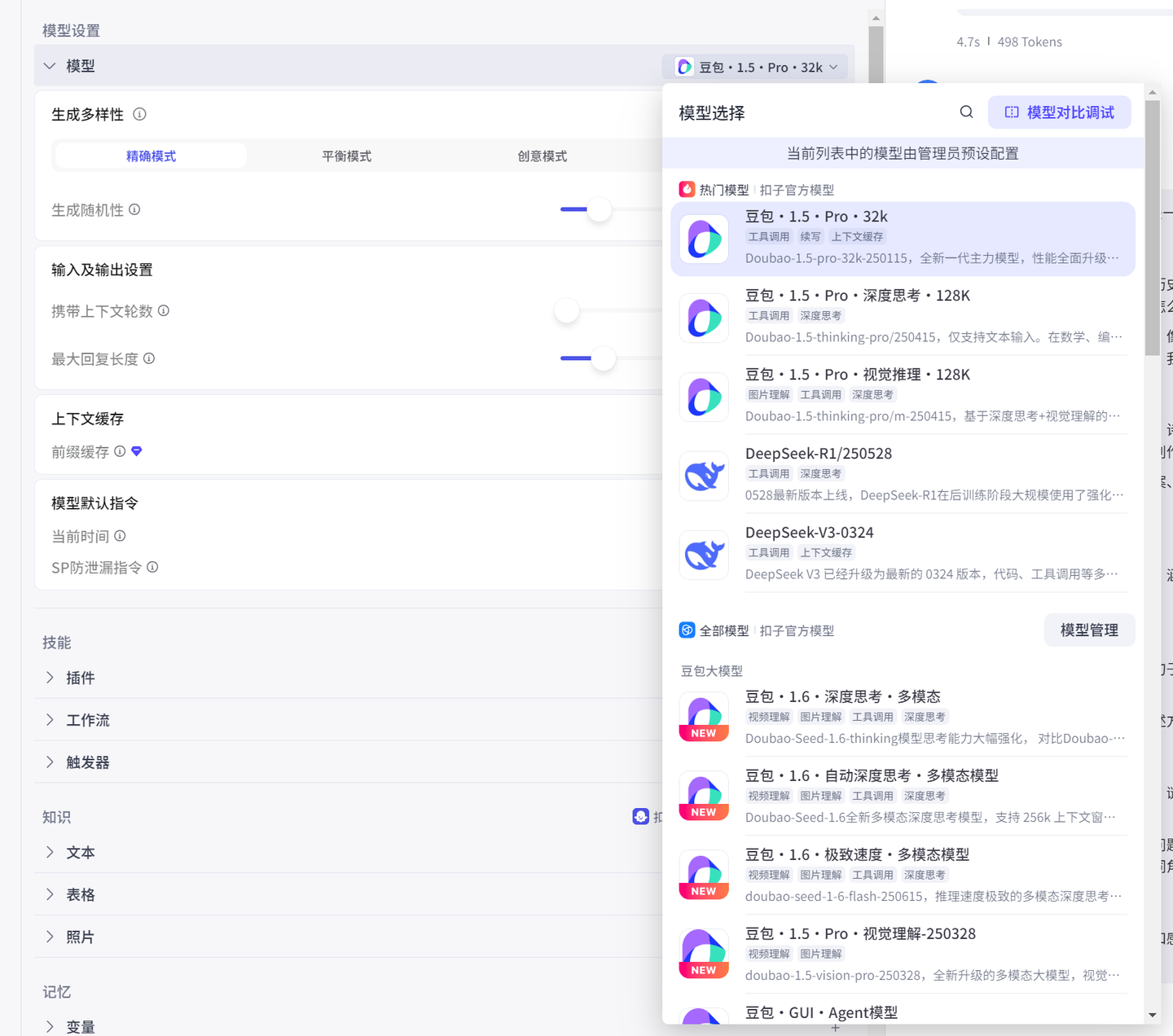
Task: Click the info icon next to 携带上下文轮数
Action: click(164, 310)
